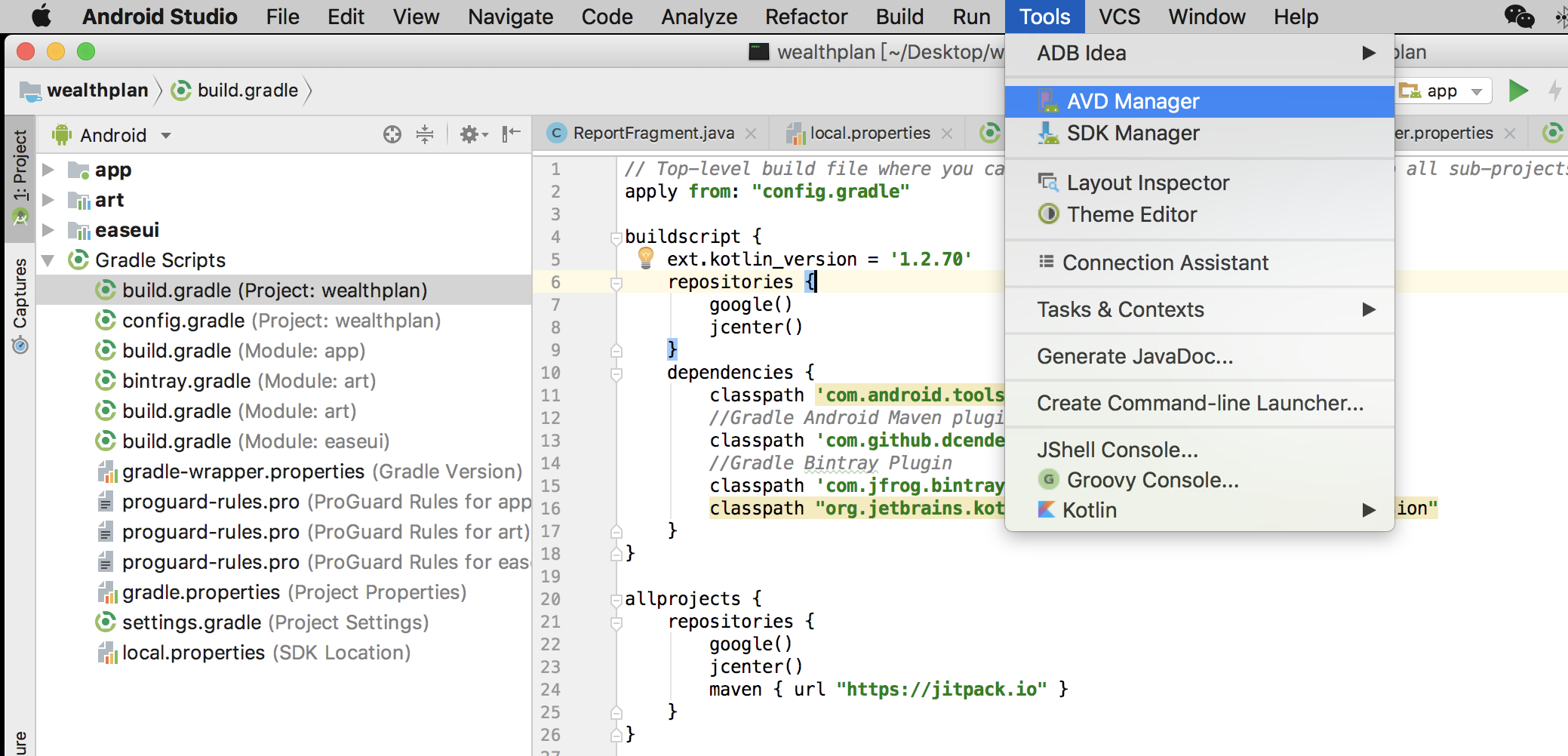Image resolution: width=1568 pixels, height=756 pixels.
Task: Expand the easeui module folder
Action: pos(48,230)
